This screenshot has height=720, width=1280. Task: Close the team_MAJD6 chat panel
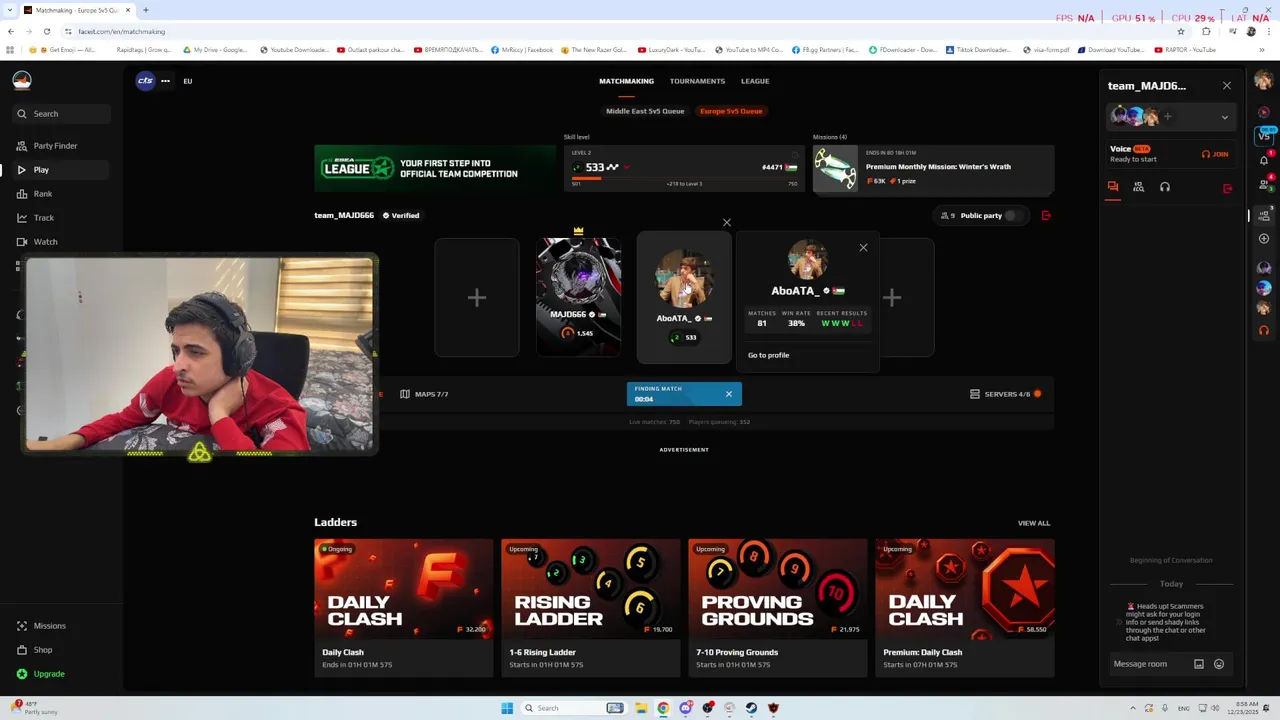(x=1227, y=86)
